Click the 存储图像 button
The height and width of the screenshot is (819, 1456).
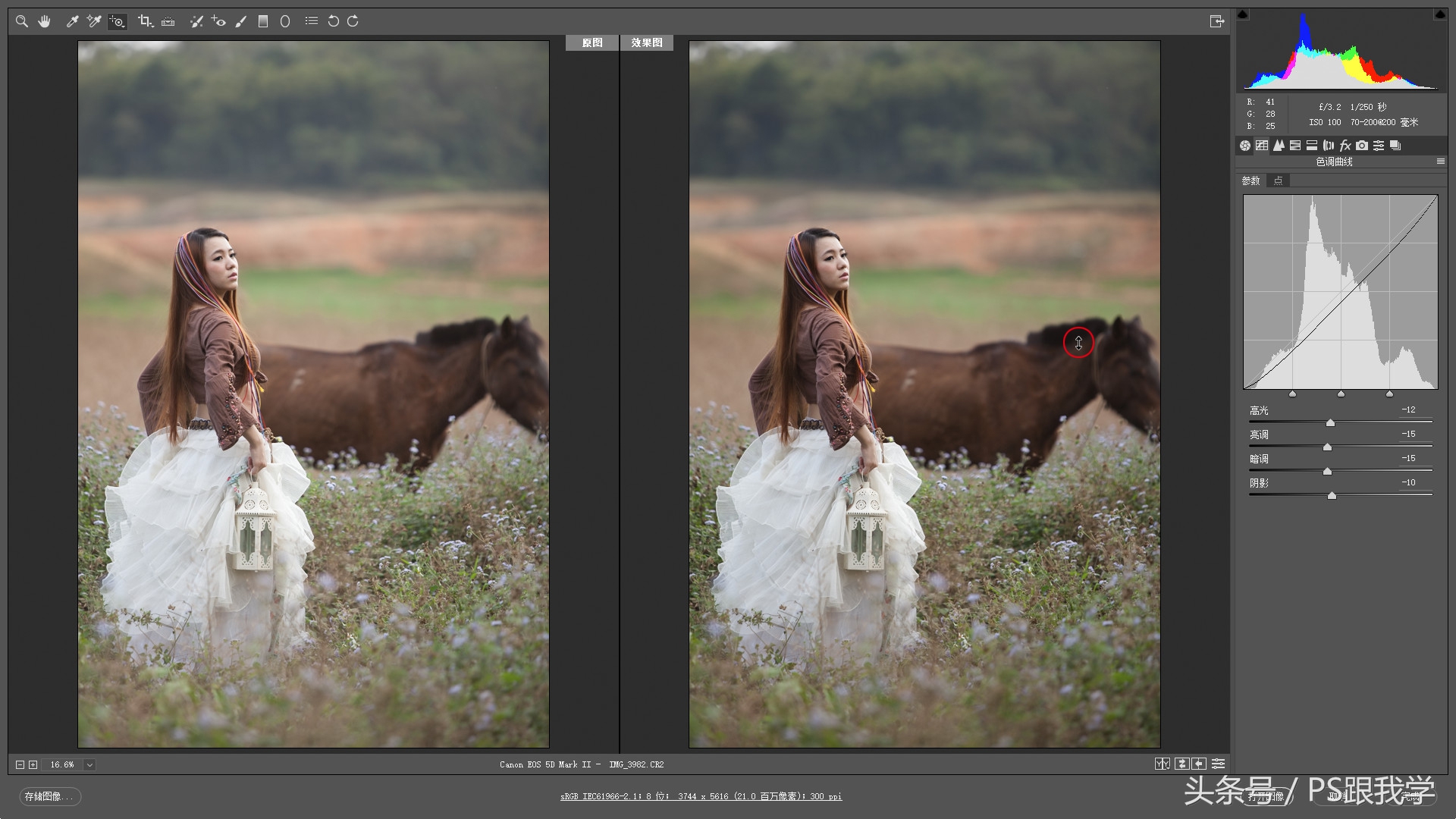[49, 797]
